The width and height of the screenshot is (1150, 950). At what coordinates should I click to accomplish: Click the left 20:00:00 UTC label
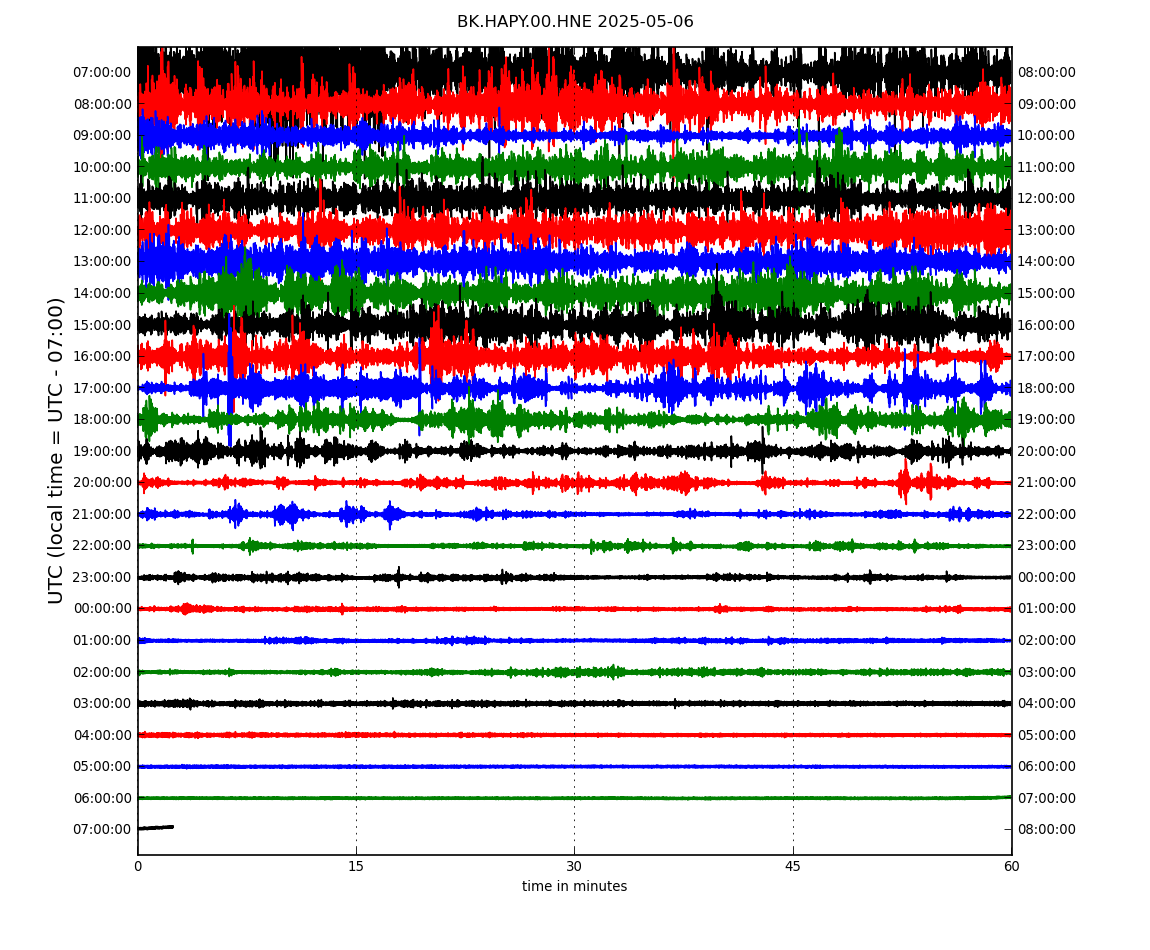[x=102, y=483]
